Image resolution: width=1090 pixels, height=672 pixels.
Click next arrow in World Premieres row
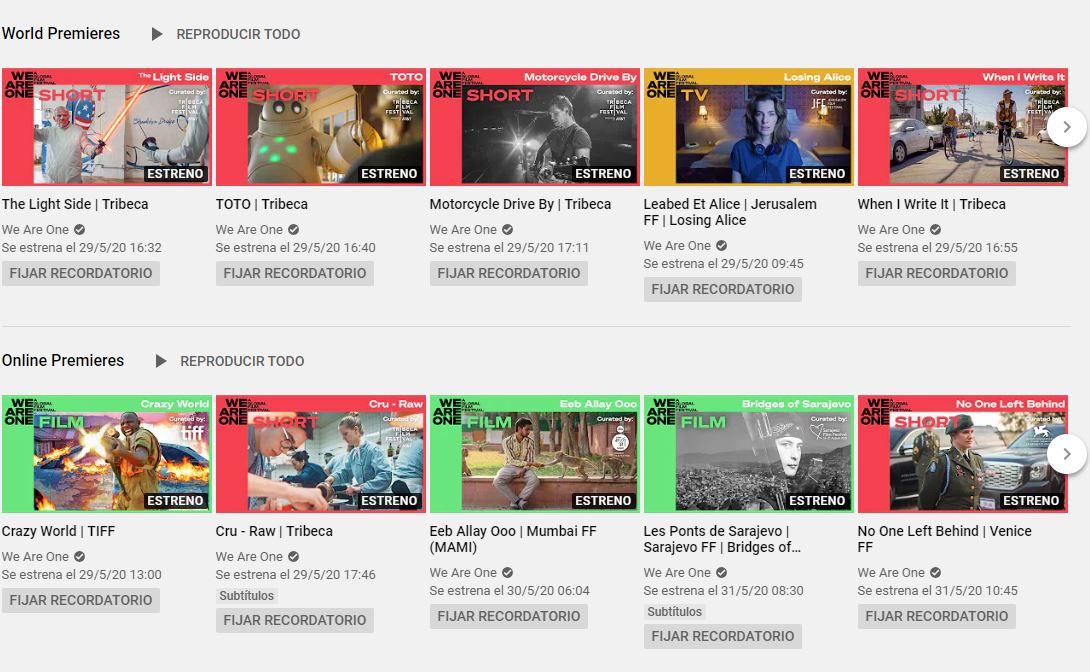tap(1066, 126)
